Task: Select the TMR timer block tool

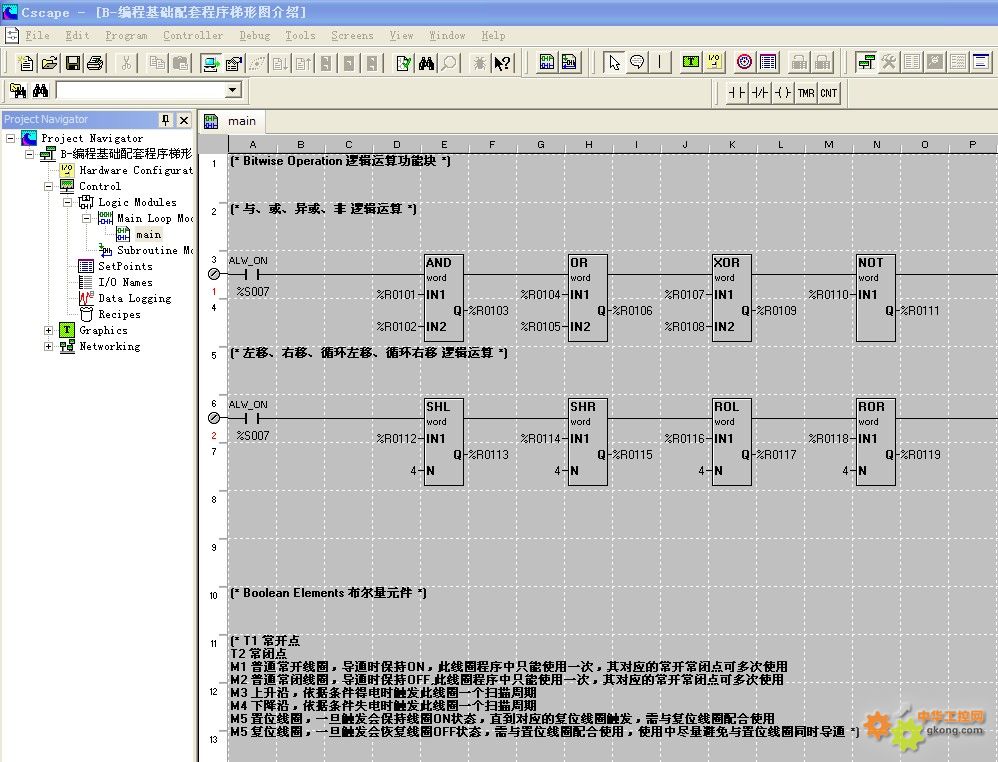Action: point(806,93)
